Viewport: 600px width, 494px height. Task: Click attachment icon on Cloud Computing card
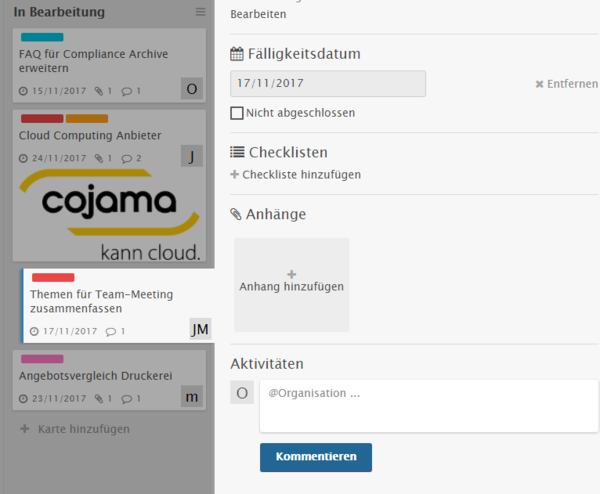coord(99,158)
